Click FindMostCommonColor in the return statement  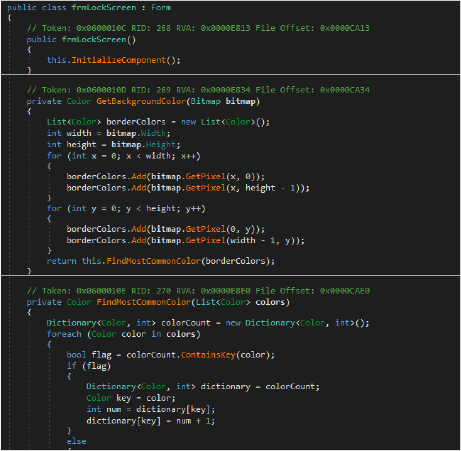pos(154,261)
